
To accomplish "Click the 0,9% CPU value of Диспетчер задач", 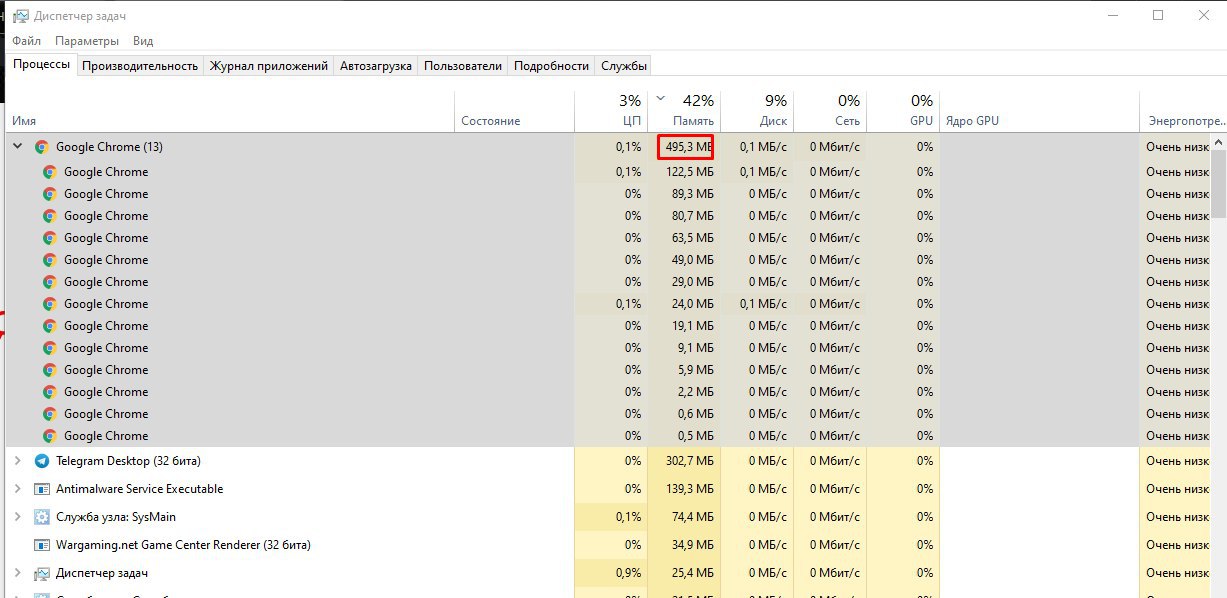I will (627, 573).
